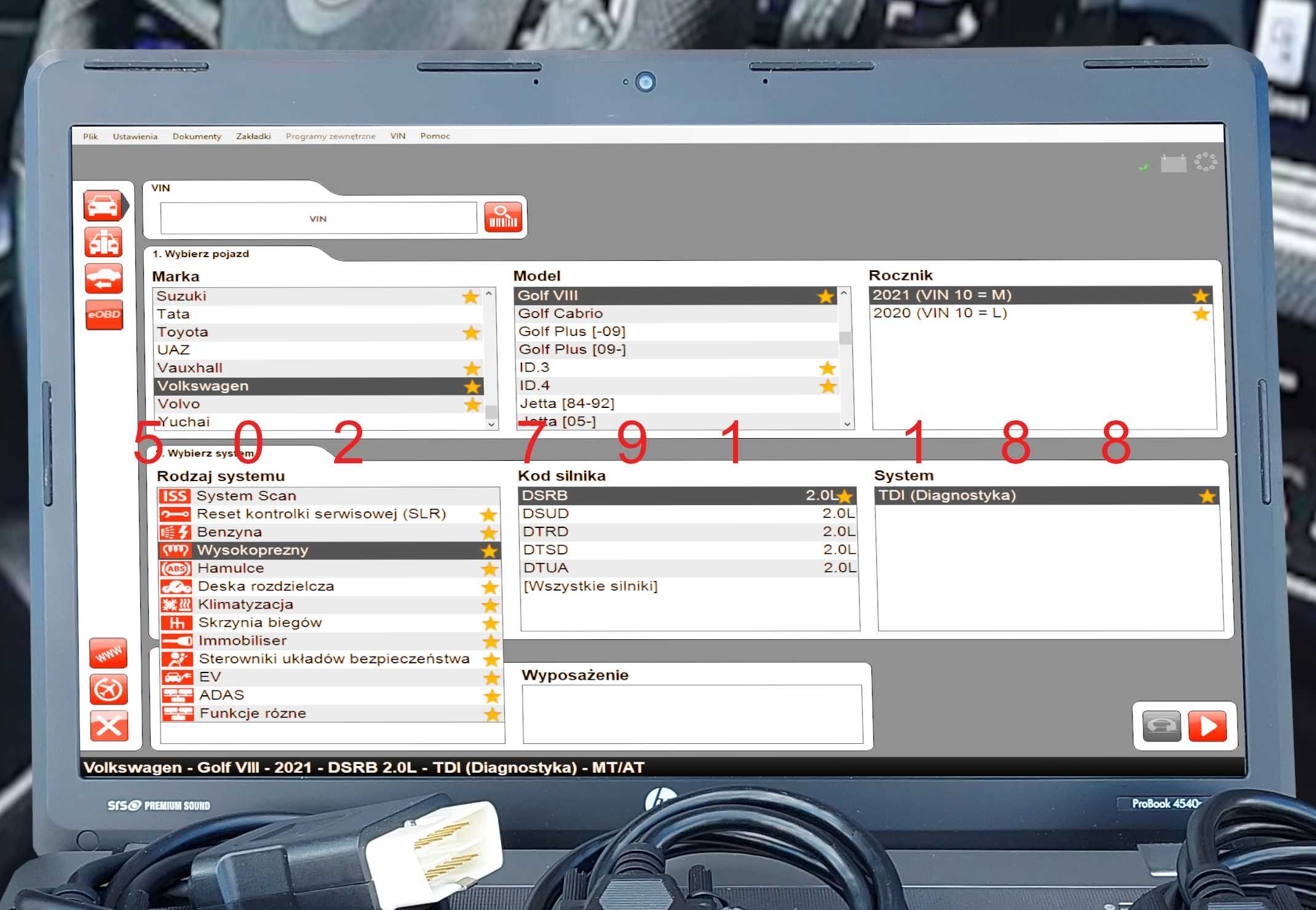Click Model list scroll up arrow

[844, 293]
